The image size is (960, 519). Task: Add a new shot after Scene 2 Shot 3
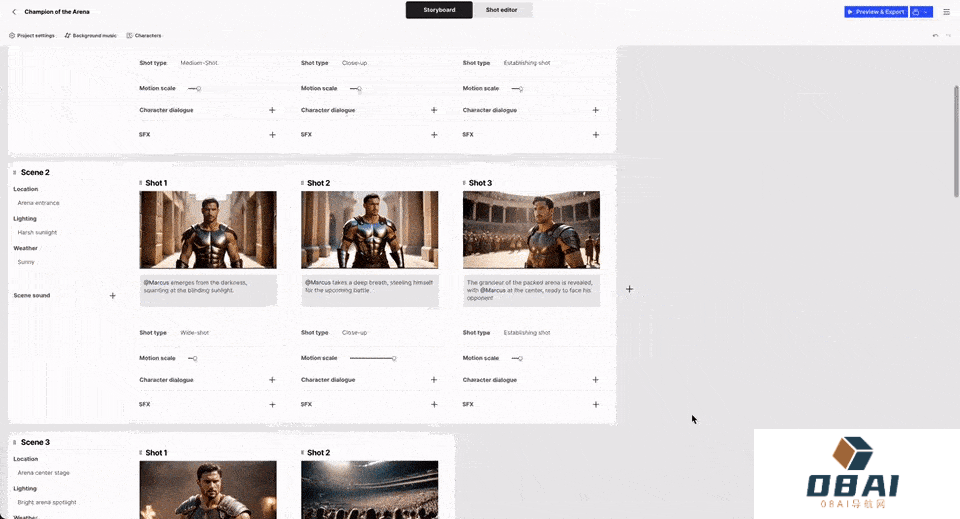[629, 289]
